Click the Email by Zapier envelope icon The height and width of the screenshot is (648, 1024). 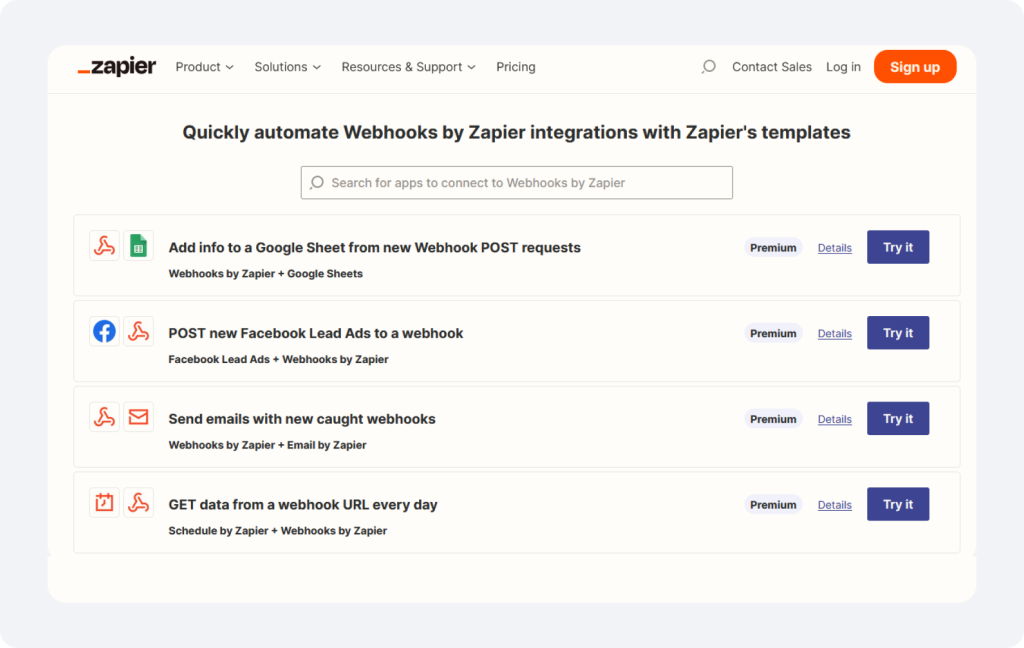138,417
